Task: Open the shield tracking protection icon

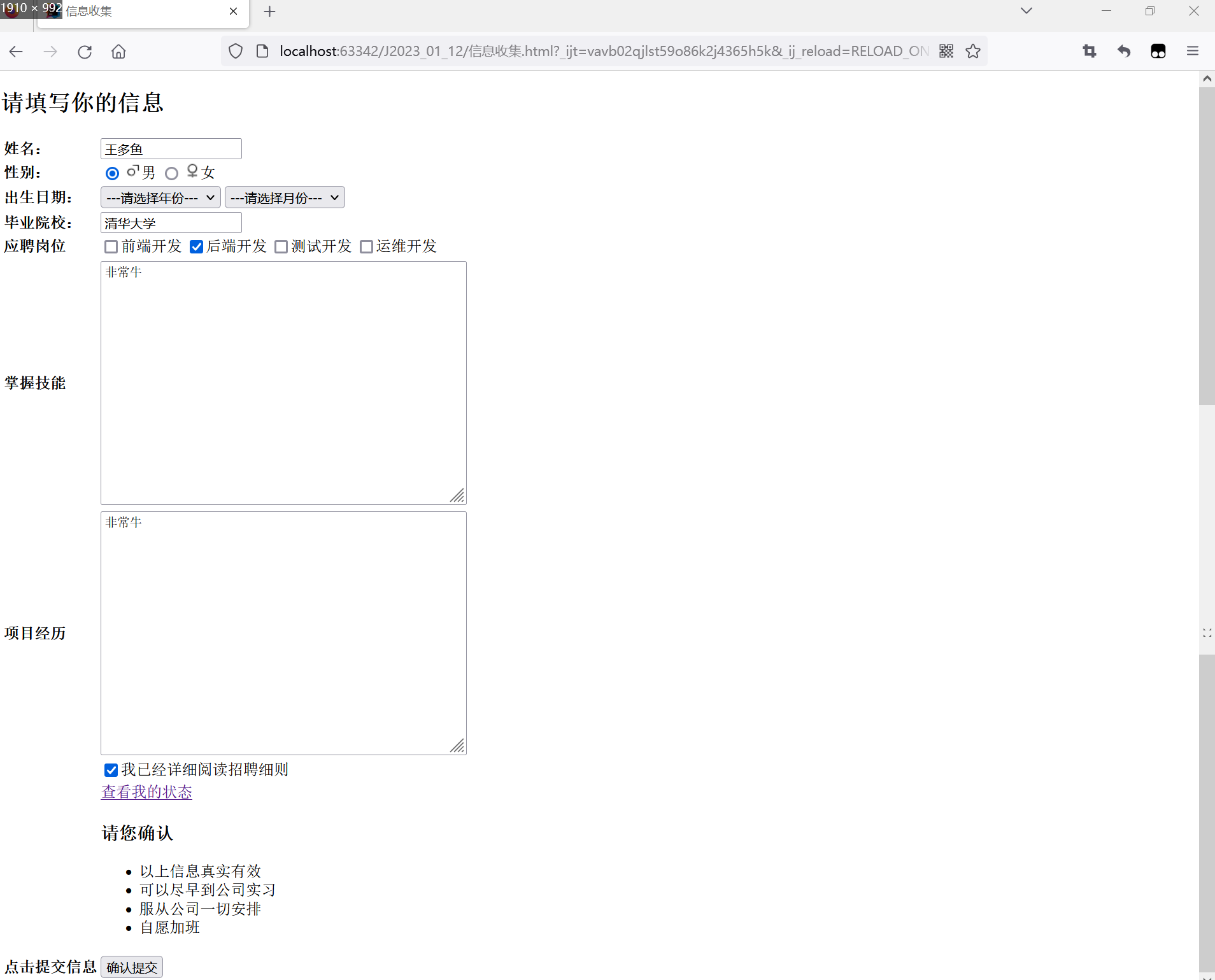Action: point(236,51)
